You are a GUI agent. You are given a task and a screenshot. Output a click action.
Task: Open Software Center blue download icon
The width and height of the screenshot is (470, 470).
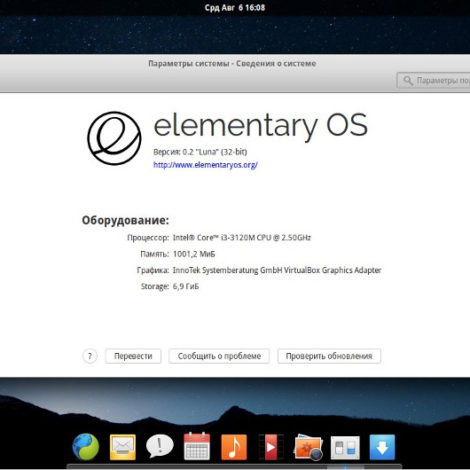[x=382, y=447]
